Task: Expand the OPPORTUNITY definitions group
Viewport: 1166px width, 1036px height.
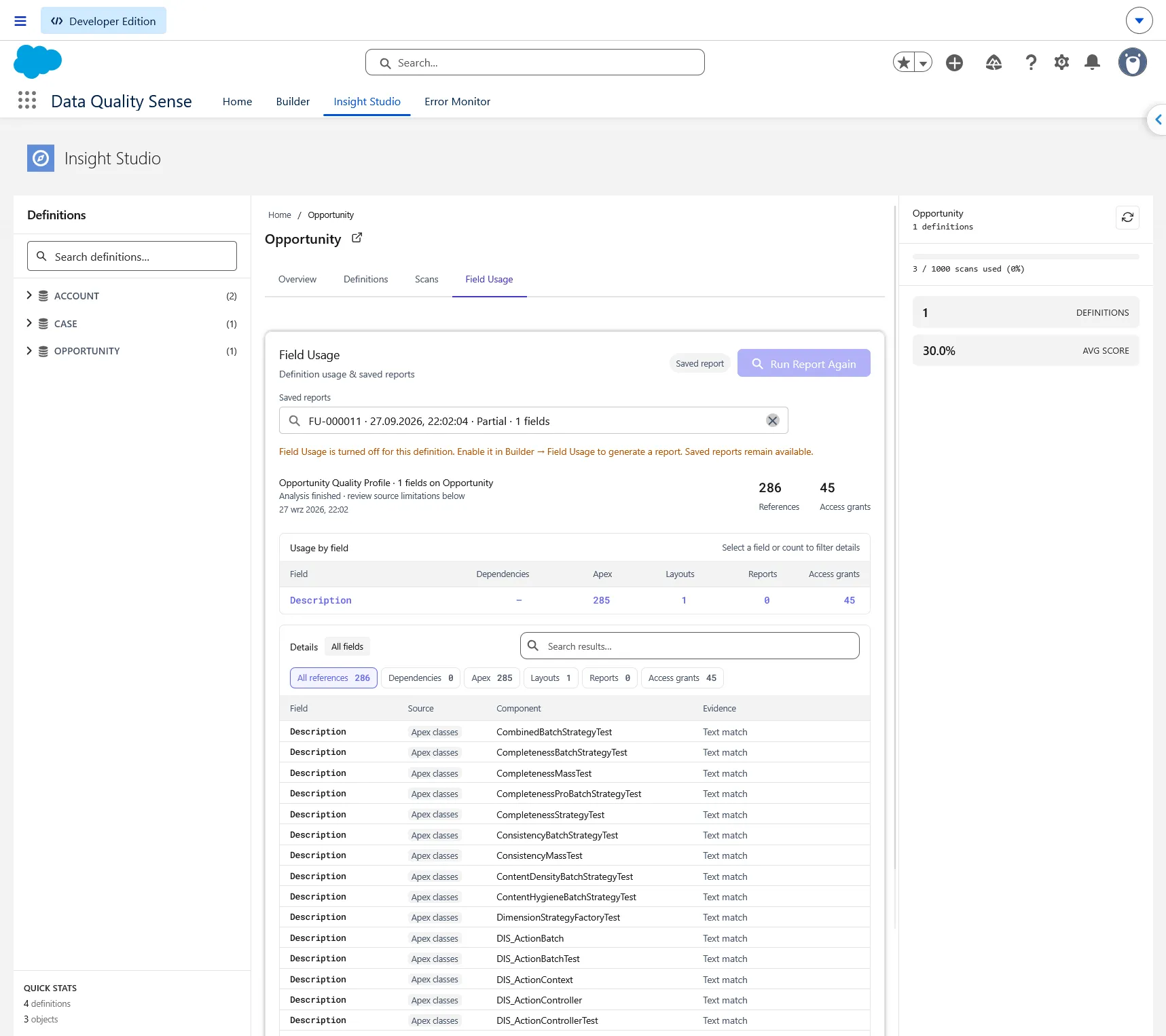Action: (x=29, y=351)
